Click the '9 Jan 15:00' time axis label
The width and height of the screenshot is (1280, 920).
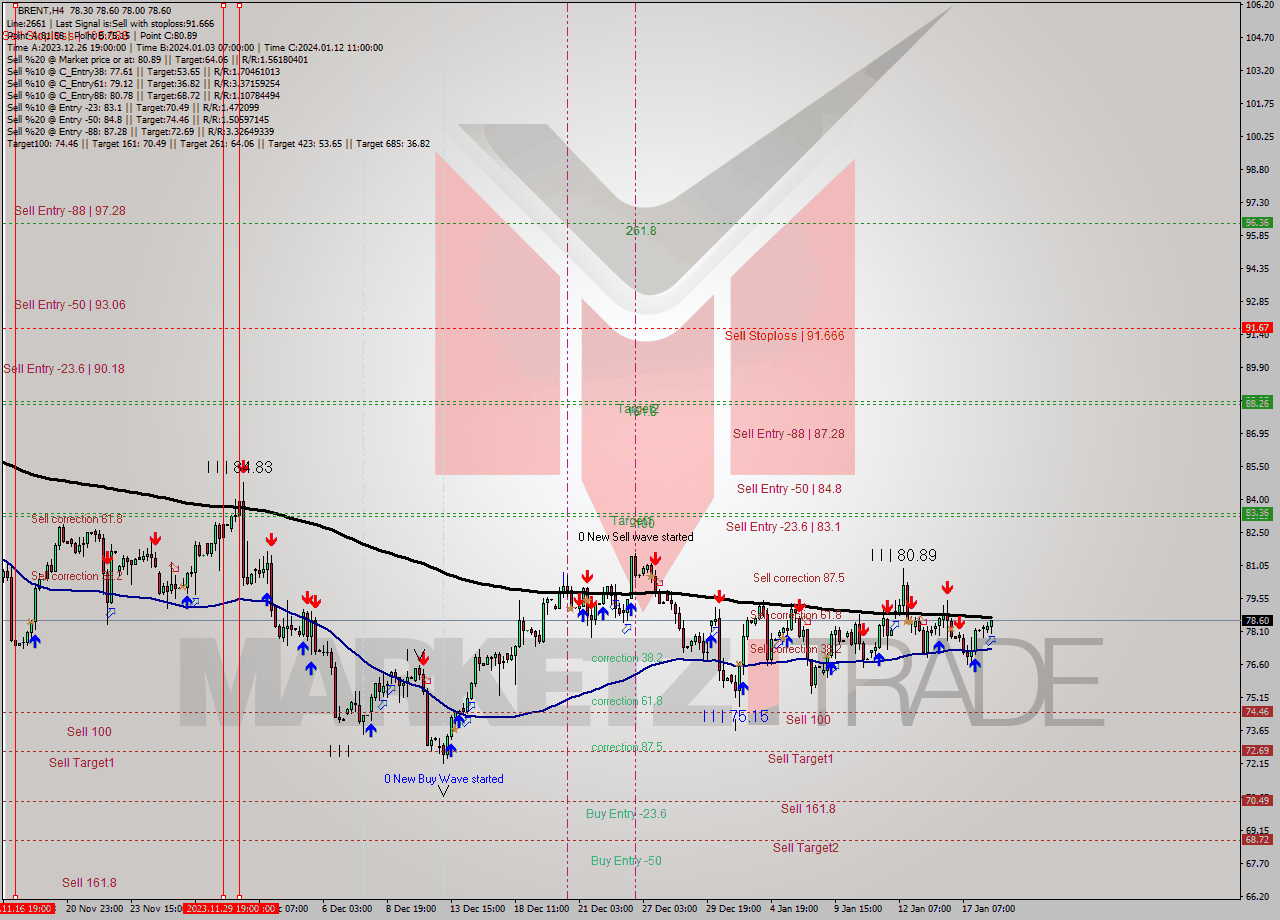point(858,909)
